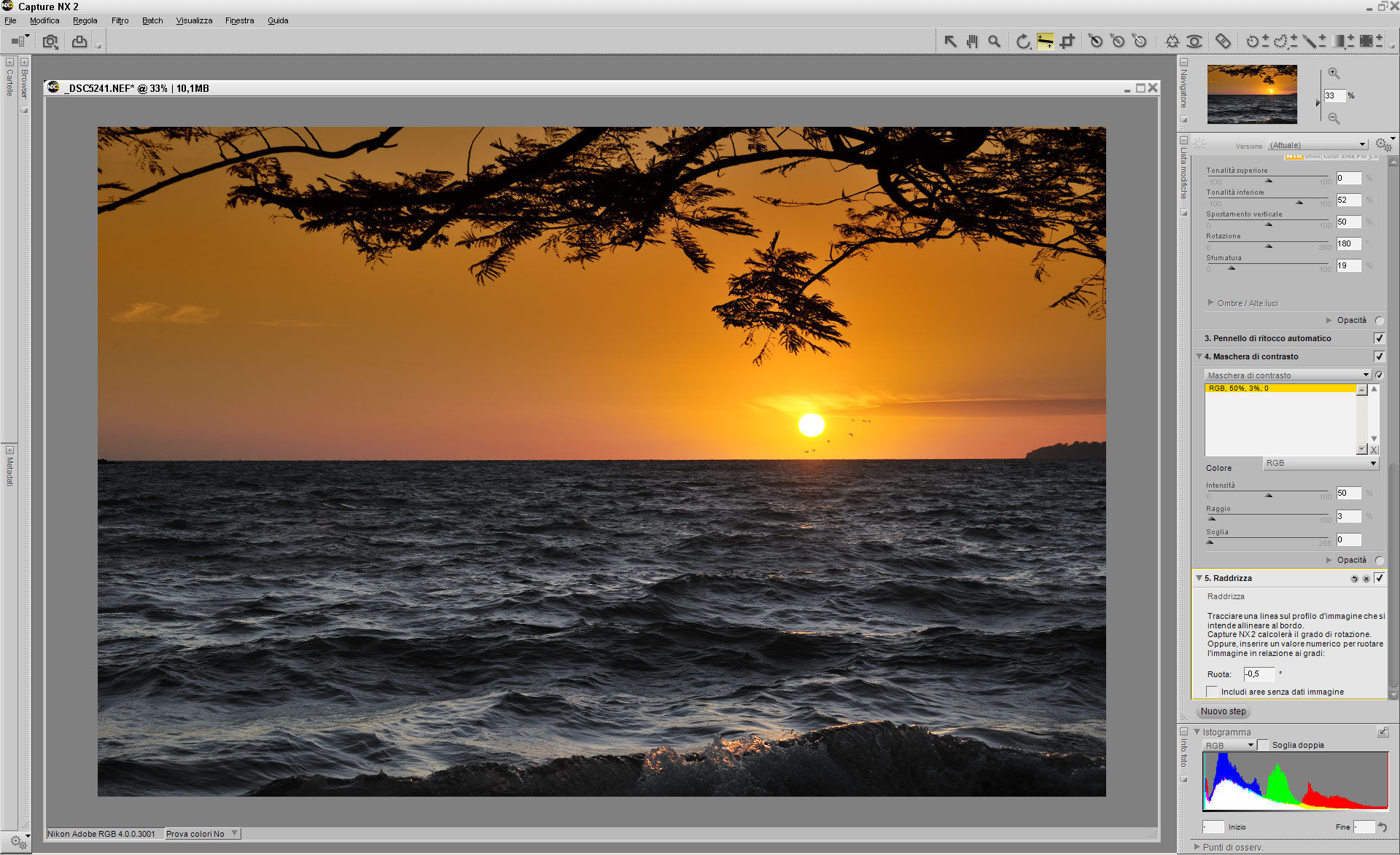Open the Filtro menu
This screenshot has width=1400, height=855.
point(120,20)
